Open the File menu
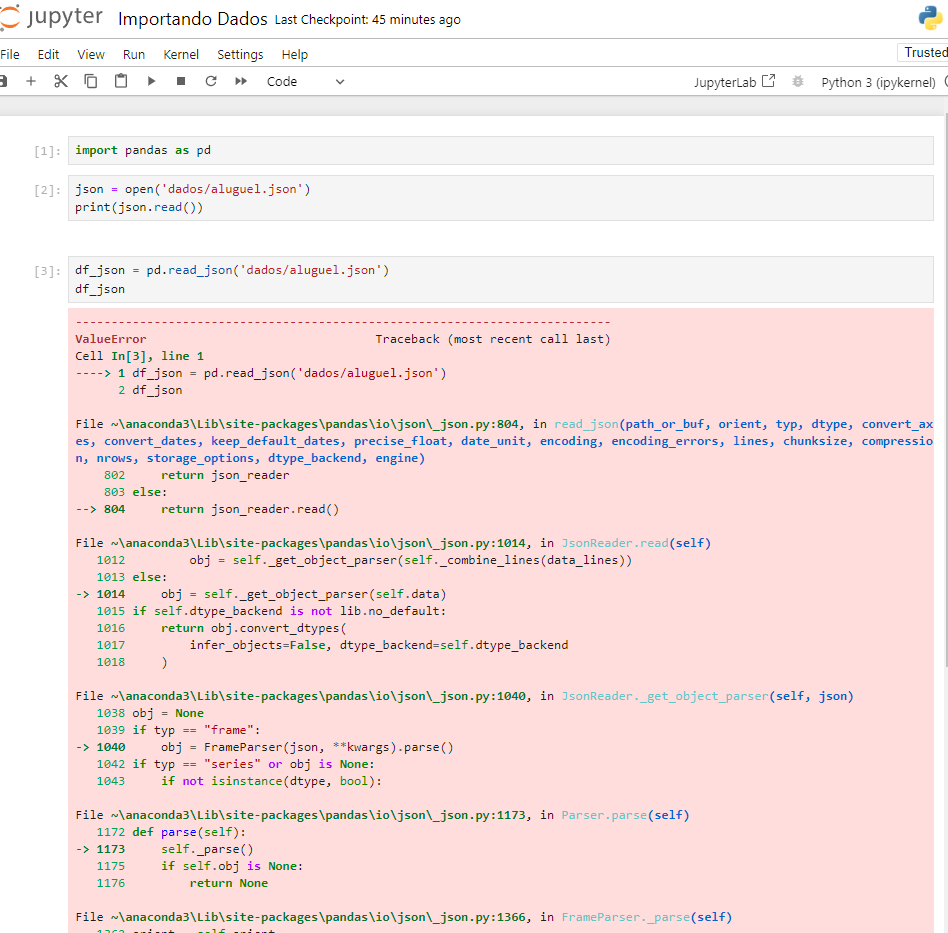The image size is (948, 933). pyautogui.click(x=10, y=54)
